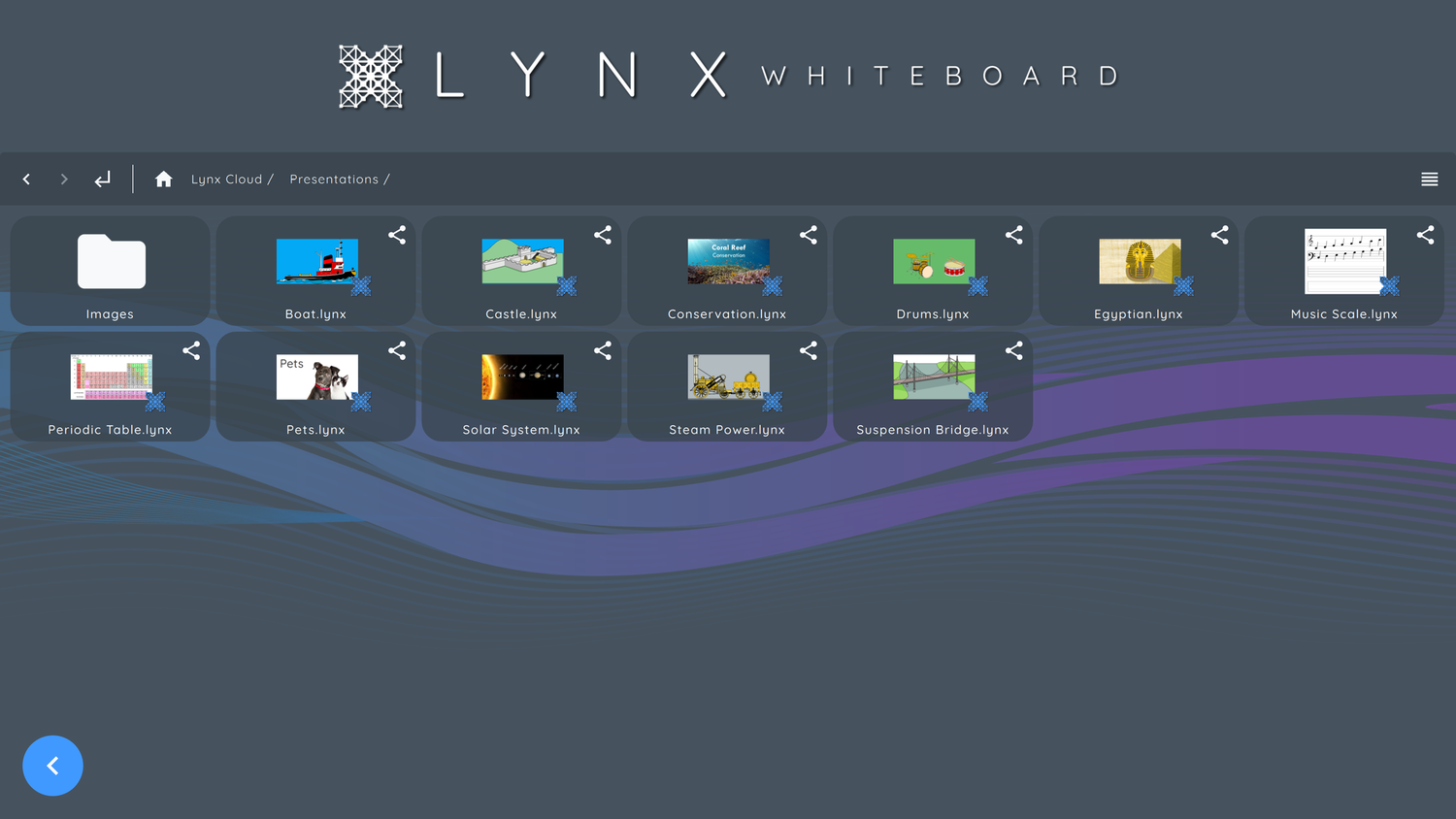Share Egyptian.lynx with others
This screenshot has width=1456, height=819.
tap(1220, 235)
